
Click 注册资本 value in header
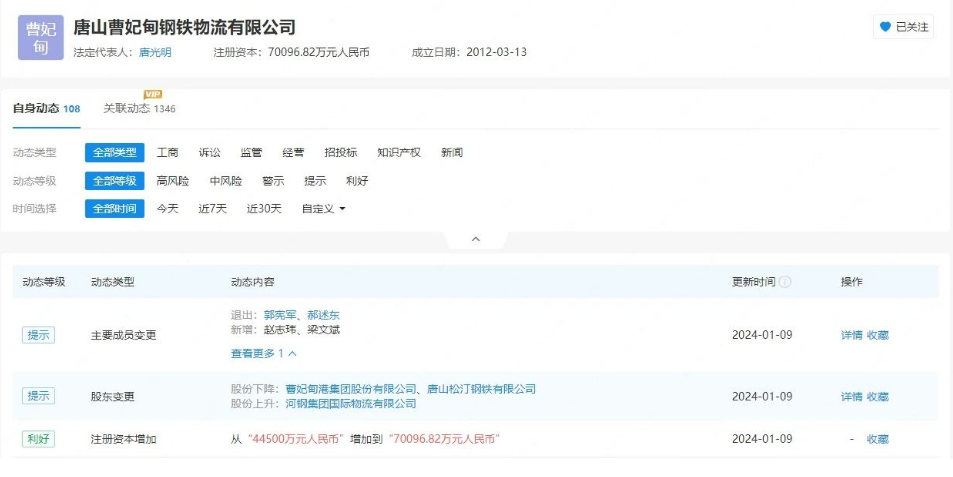coord(318,52)
